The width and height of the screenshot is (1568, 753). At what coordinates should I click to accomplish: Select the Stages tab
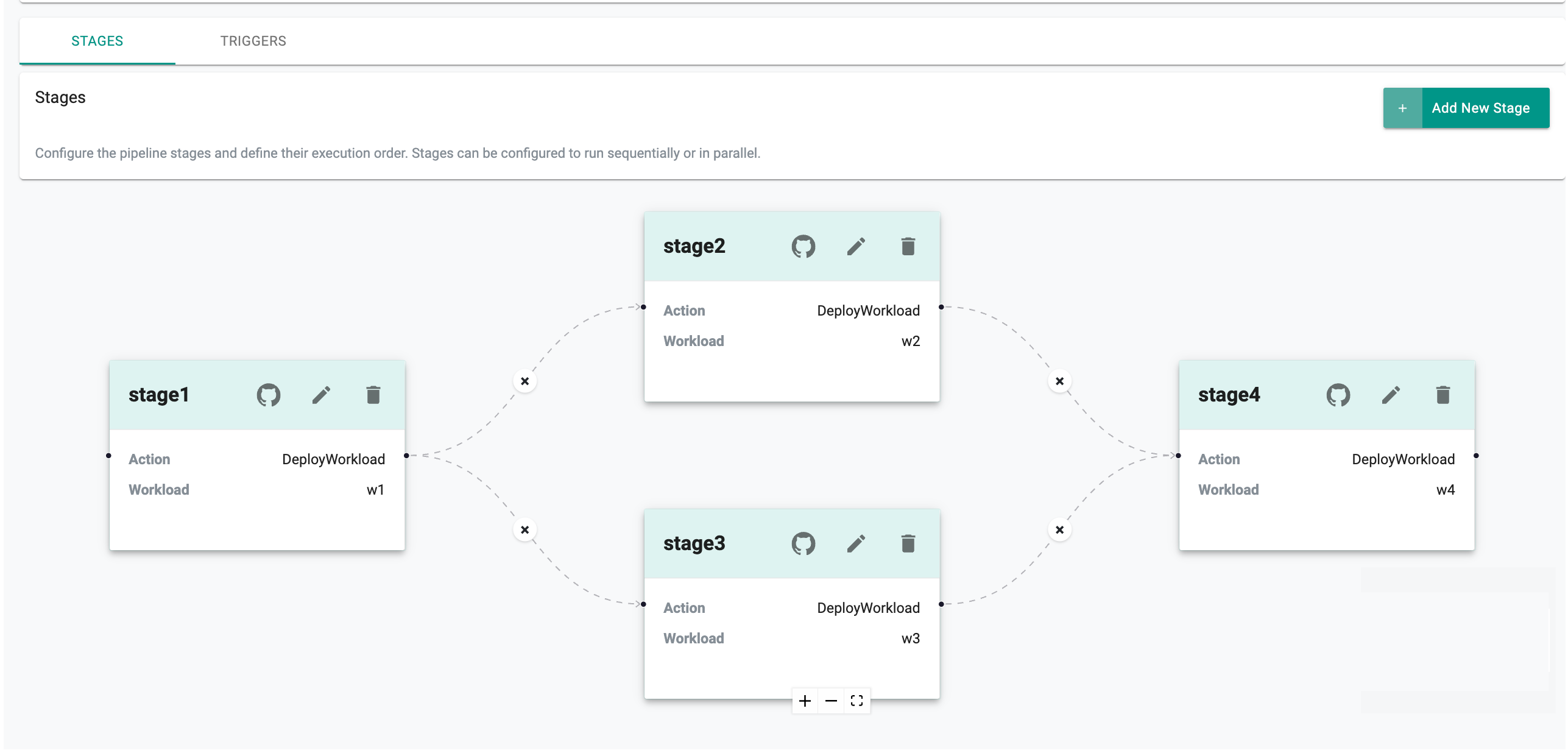tap(97, 41)
